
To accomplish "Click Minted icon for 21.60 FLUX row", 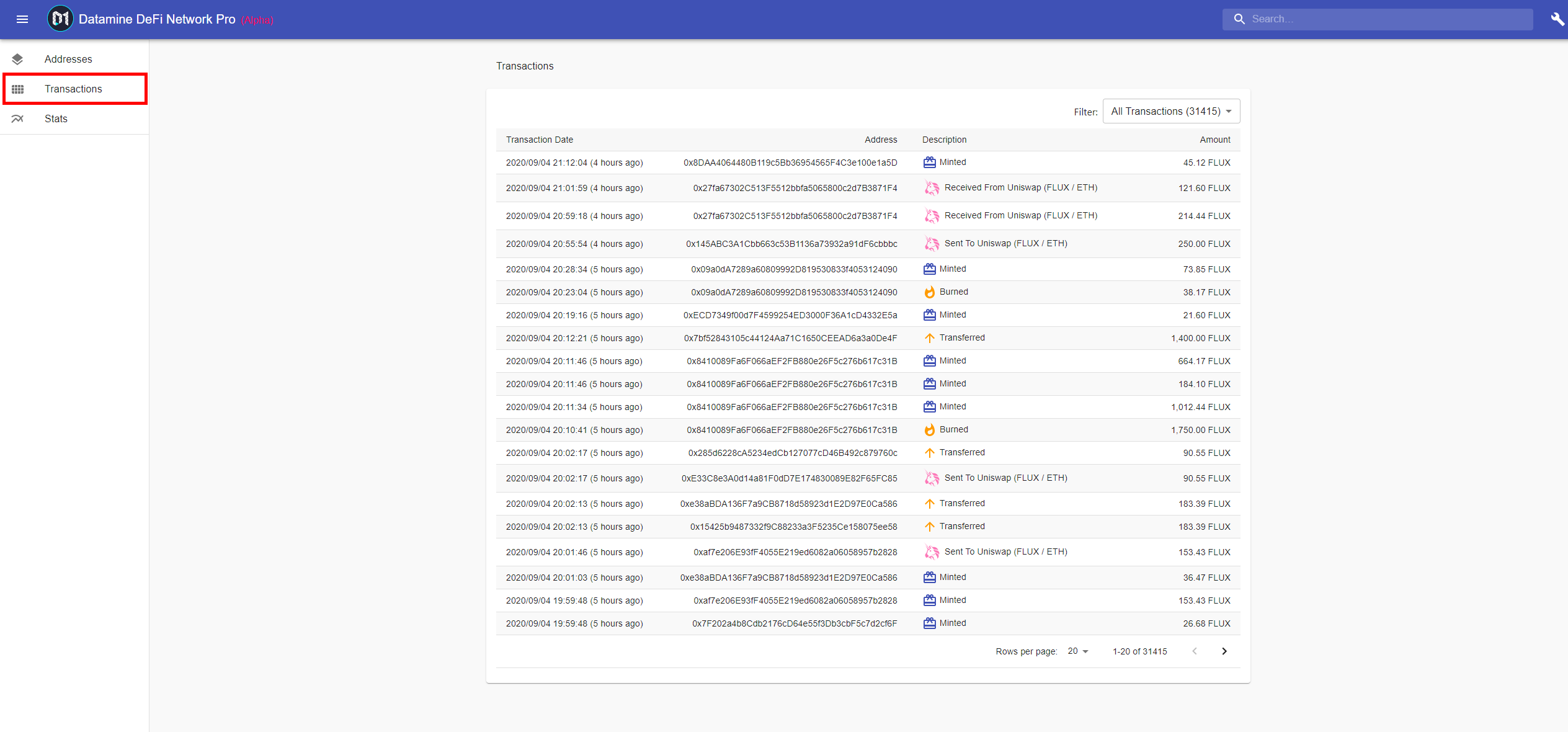I will point(929,315).
